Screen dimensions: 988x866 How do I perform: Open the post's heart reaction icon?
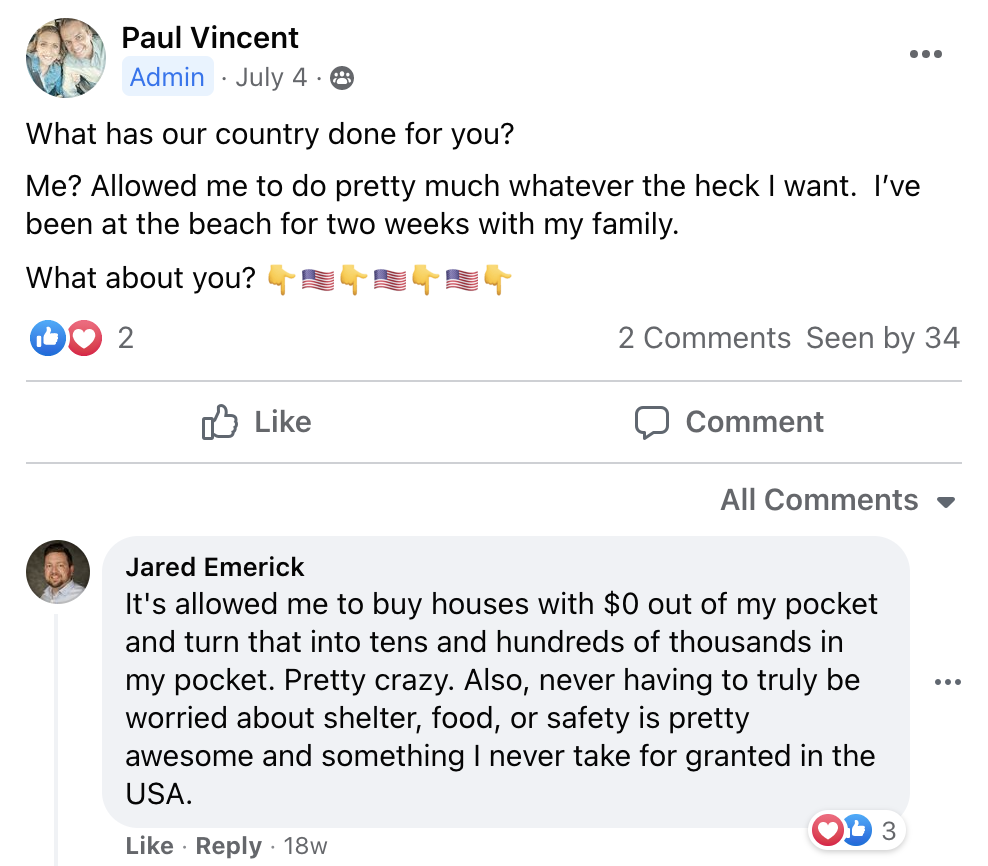tap(85, 339)
